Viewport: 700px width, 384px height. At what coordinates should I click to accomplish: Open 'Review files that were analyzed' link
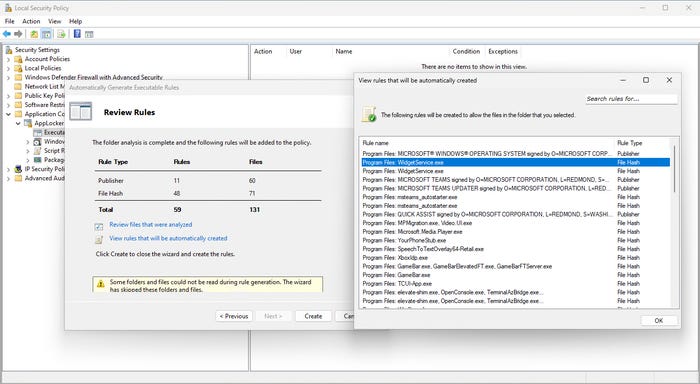coord(151,225)
